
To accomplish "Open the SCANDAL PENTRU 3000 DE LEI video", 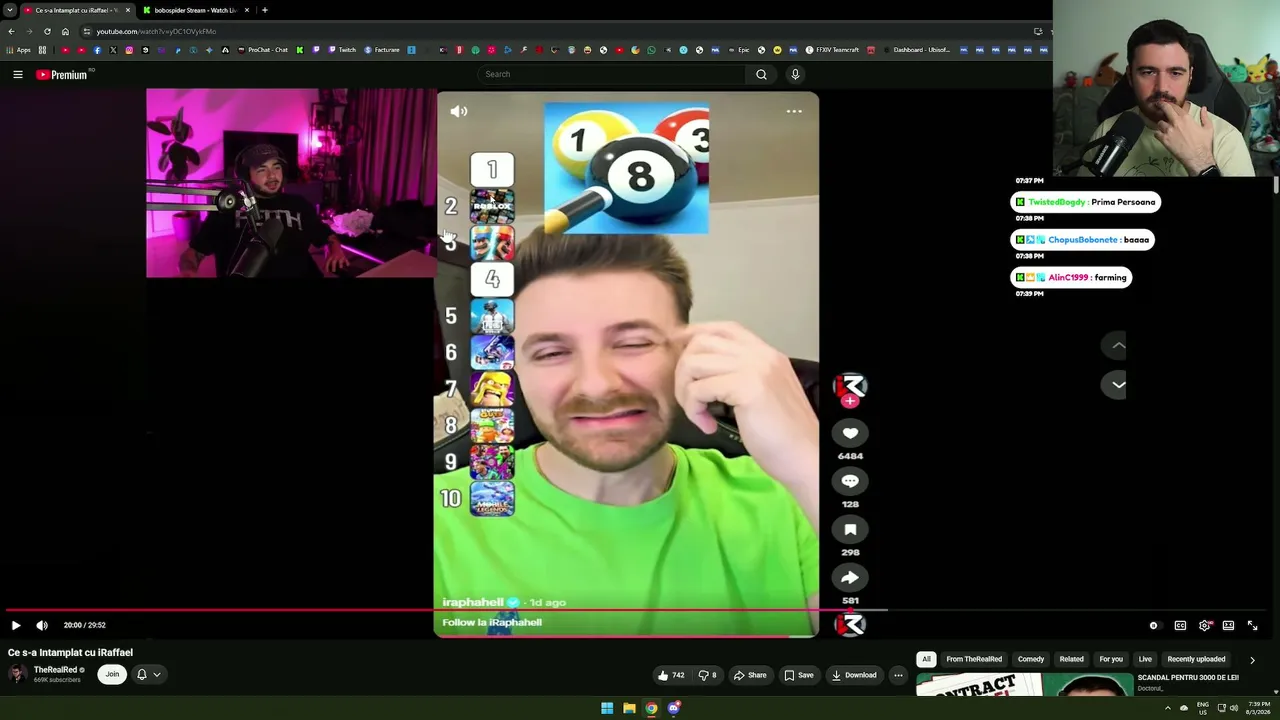I will (x=1188, y=678).
